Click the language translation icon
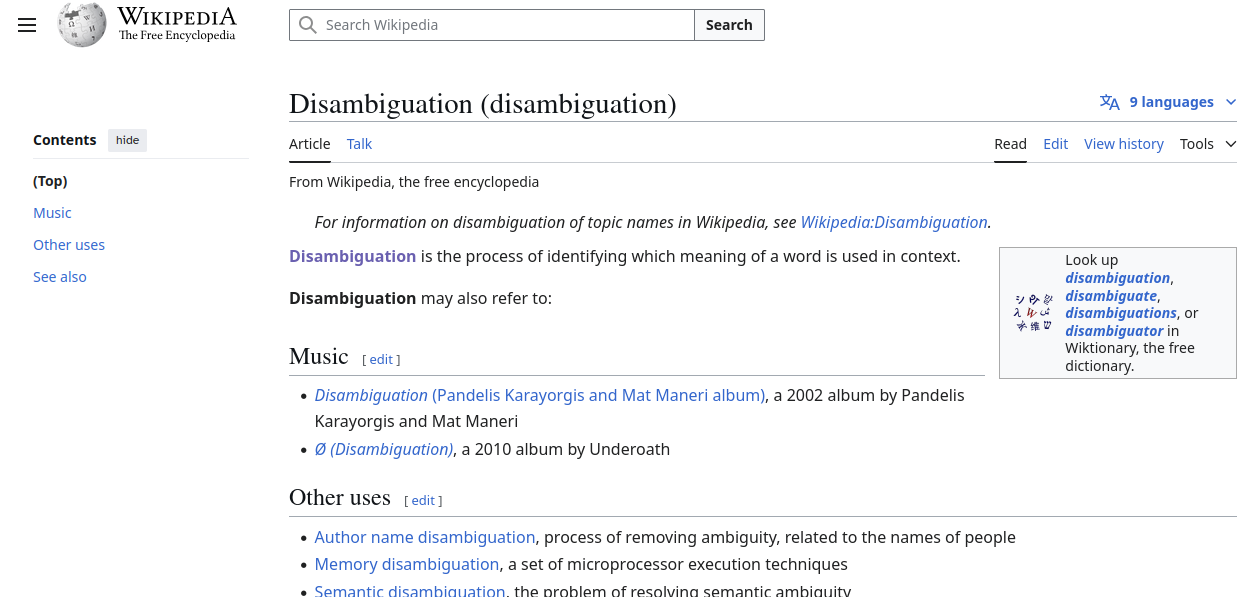The height and width of the screenshot is (597, 1253). pos(1109,102)
